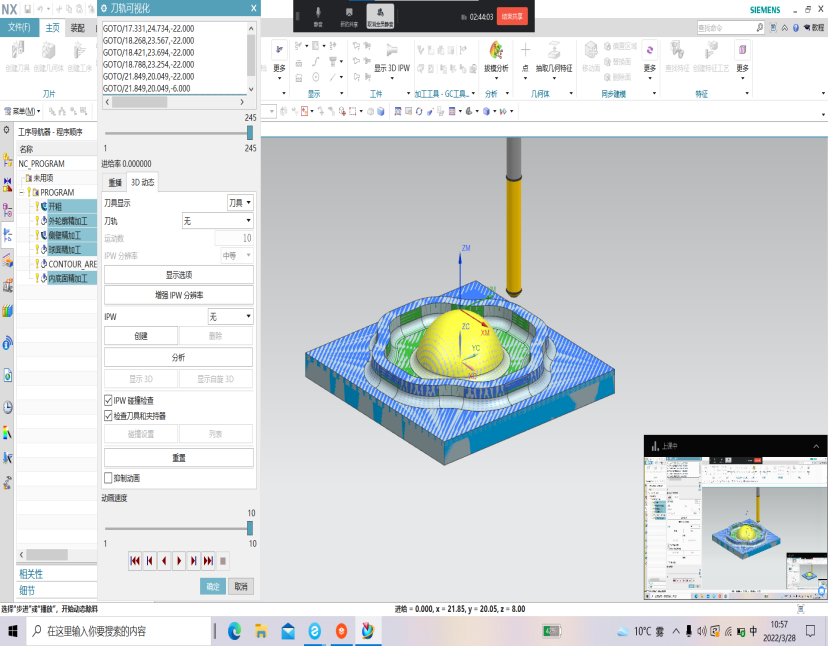Switch to the 3D 动态 tab
This screenshot has width=829, height=646.
[x=143, y=182]
